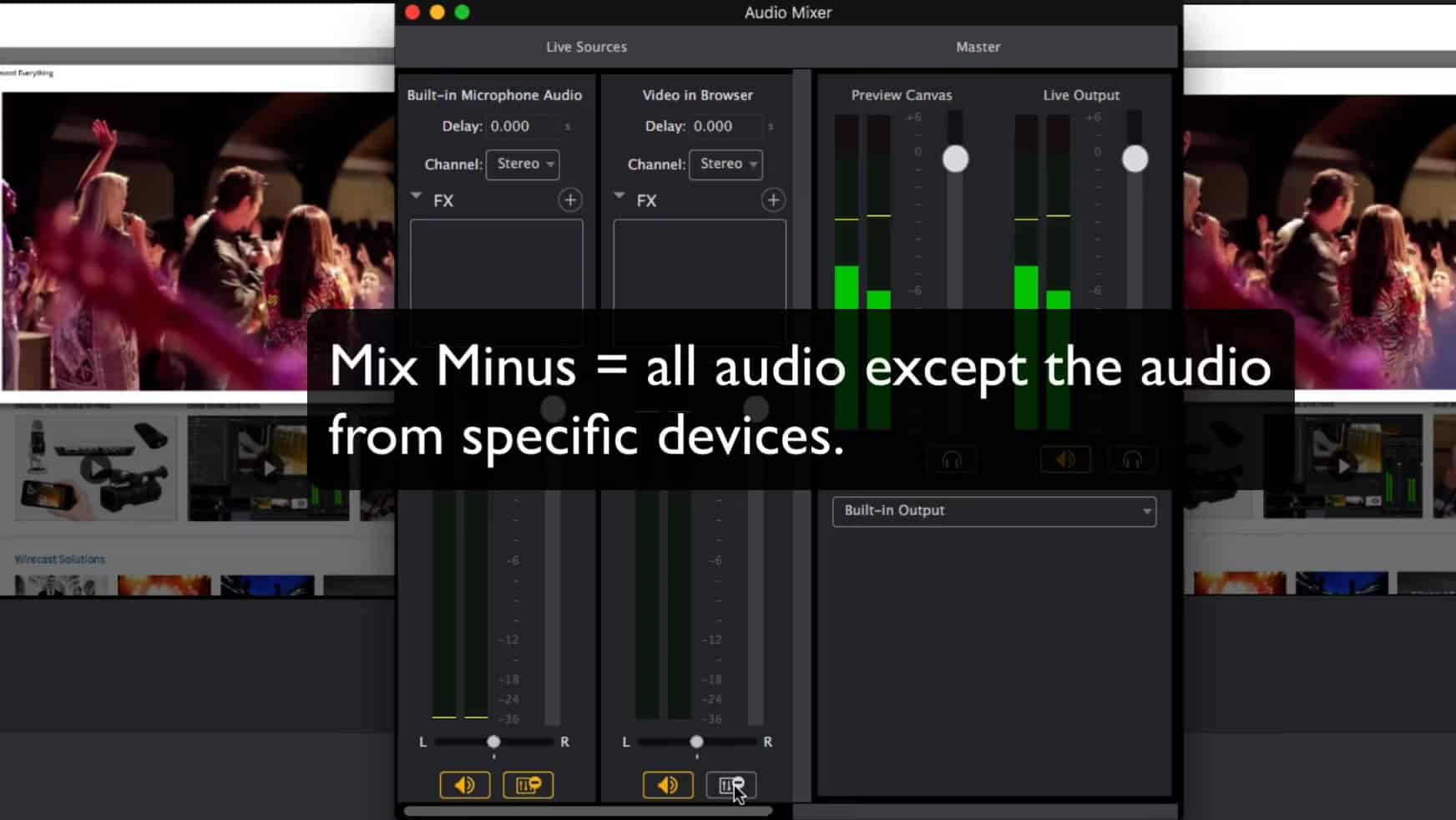Open the Stereo channel dropdown for Video in Browser
The width and height of the screenshot is (1456, 820).
(725, 165)
